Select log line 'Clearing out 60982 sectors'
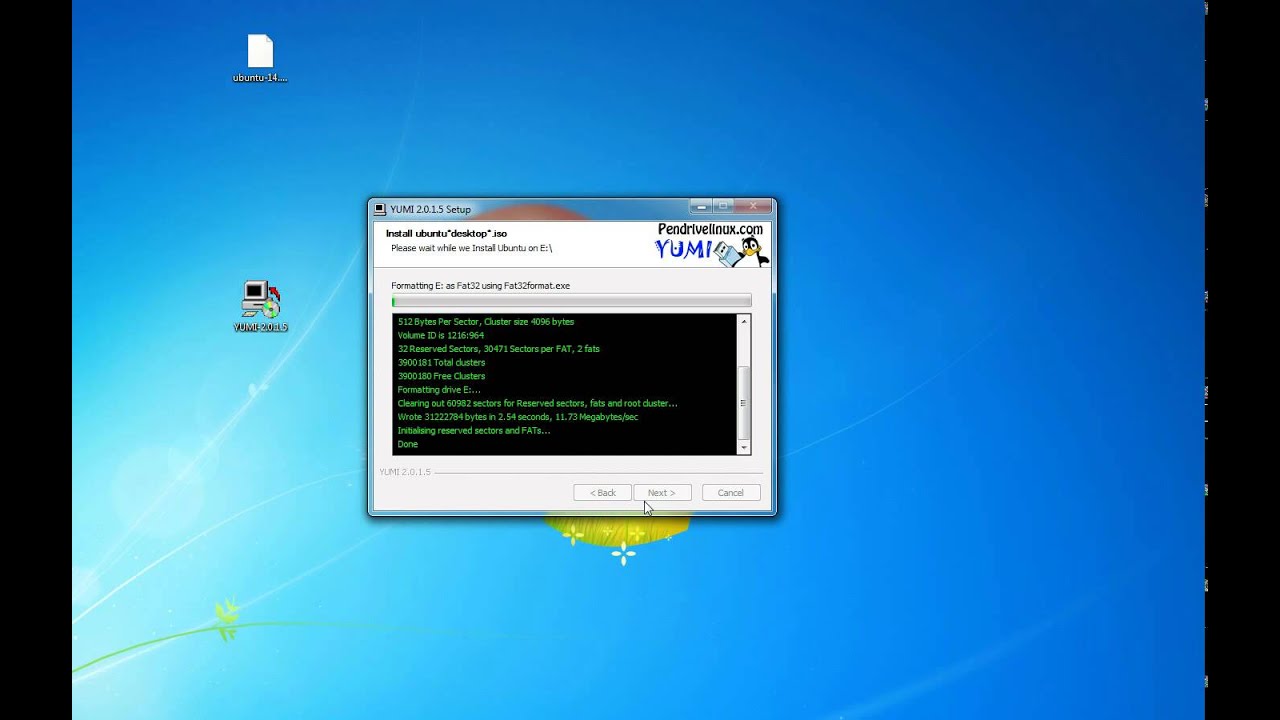1280x720 pixels. pos(537,403)
